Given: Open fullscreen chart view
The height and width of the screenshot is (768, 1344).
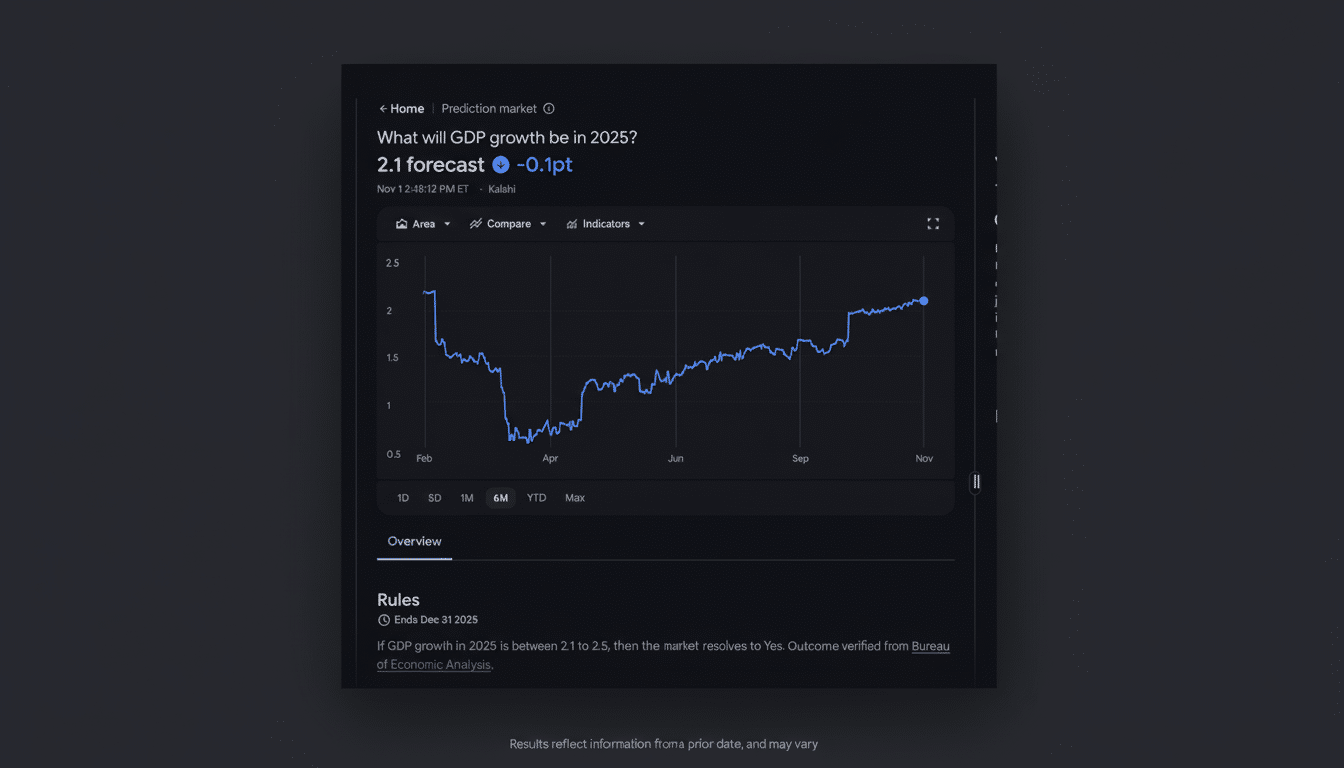Looking at the screenshot, I should point(933,223).
